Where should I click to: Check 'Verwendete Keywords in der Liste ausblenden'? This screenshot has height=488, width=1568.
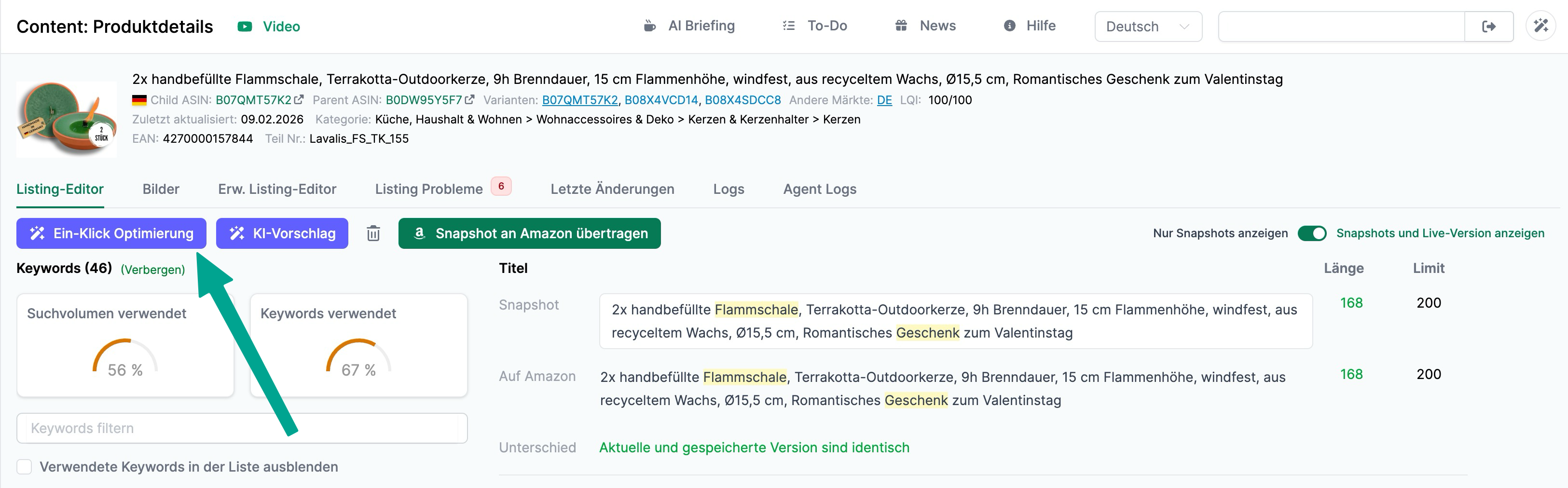(x=24, y=467)
